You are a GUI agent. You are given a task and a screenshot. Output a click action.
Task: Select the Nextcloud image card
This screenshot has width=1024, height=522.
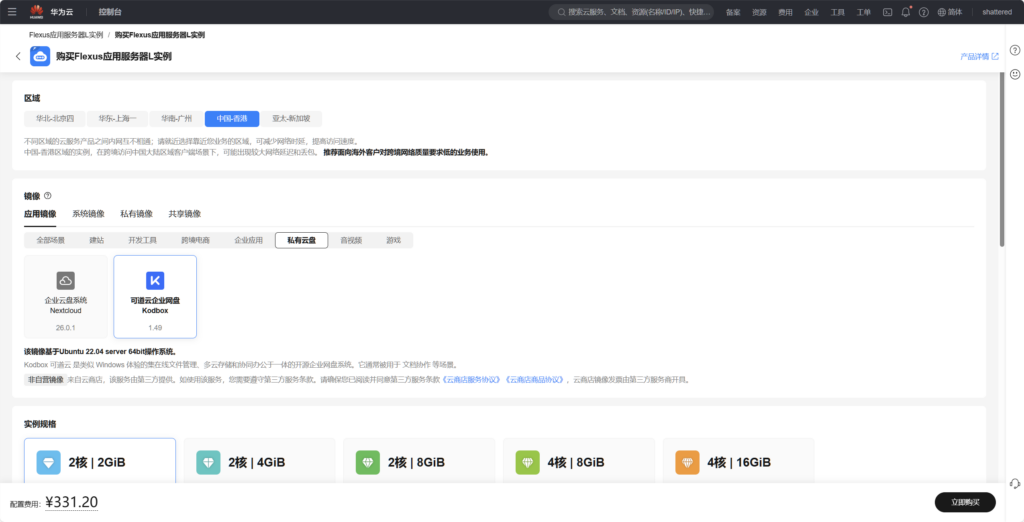click(66, 296)
